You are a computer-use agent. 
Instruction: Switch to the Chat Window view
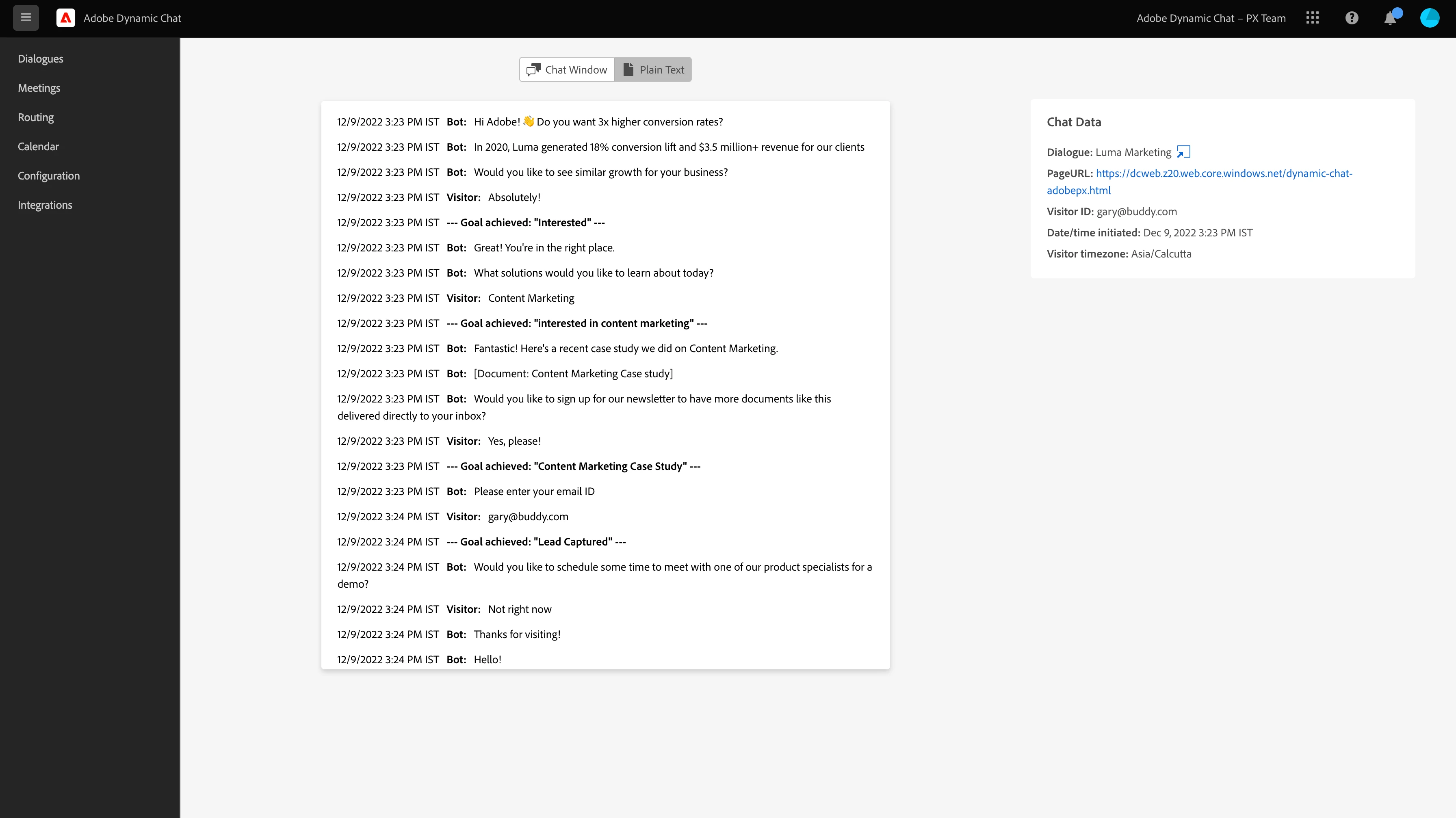(x=567, y=69)
